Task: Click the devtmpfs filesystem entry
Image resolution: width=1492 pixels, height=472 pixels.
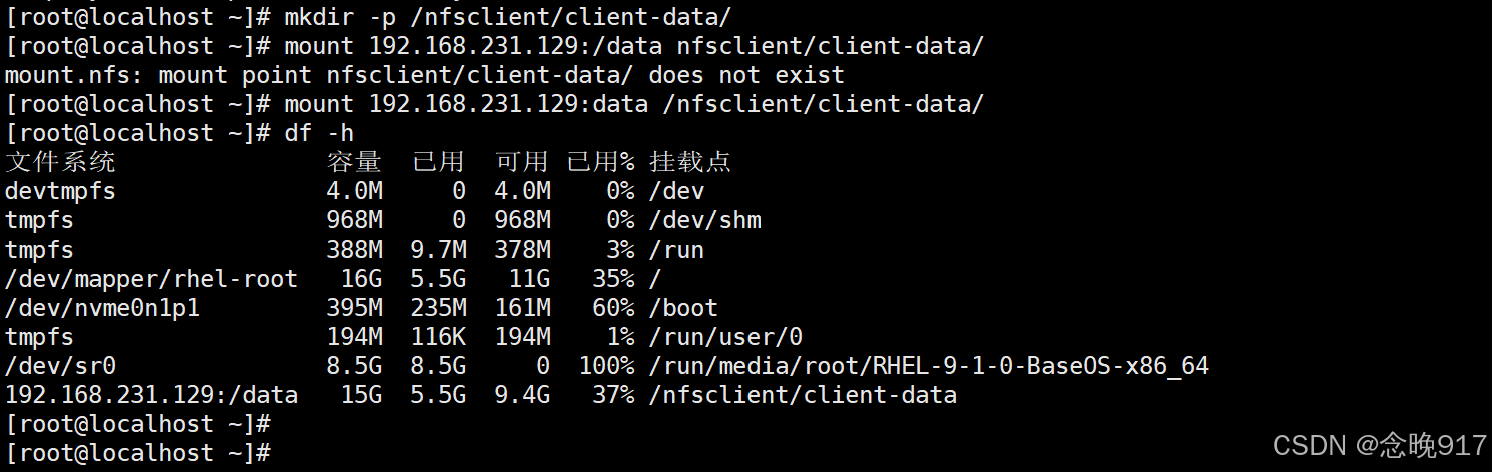Action: 60,191
